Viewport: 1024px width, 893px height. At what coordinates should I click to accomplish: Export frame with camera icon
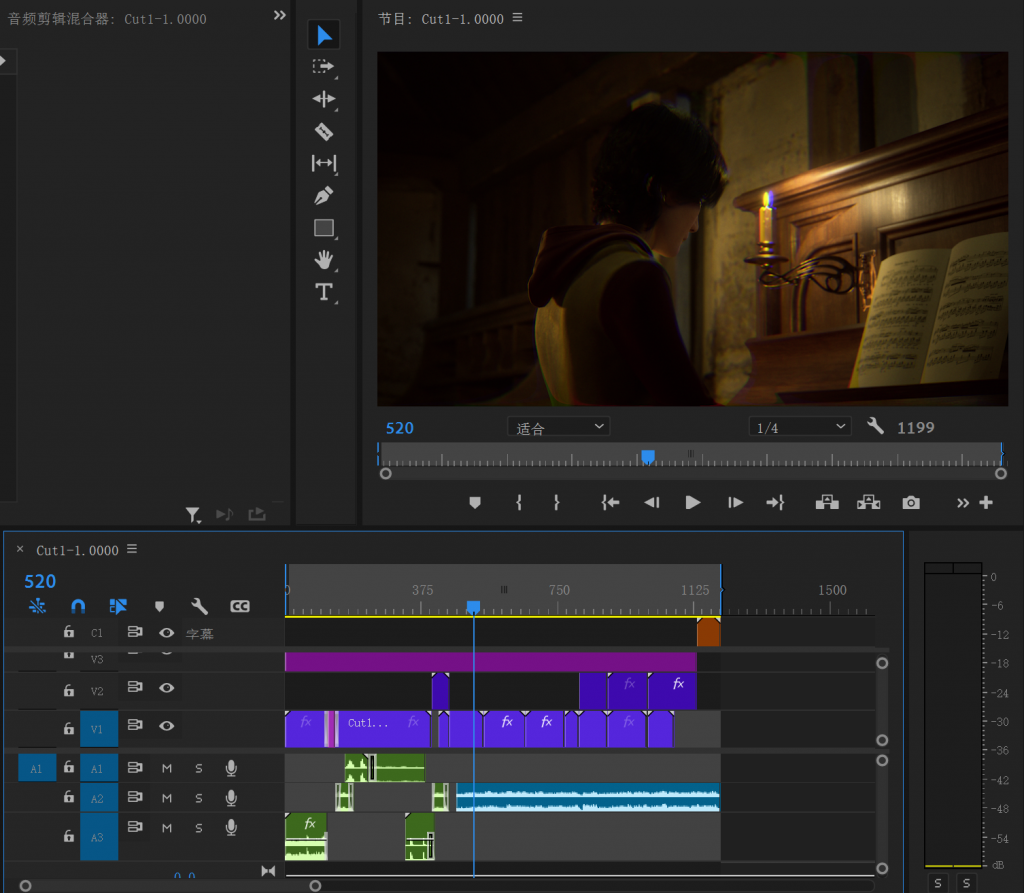pyautogui.click(x=911, y=502)
